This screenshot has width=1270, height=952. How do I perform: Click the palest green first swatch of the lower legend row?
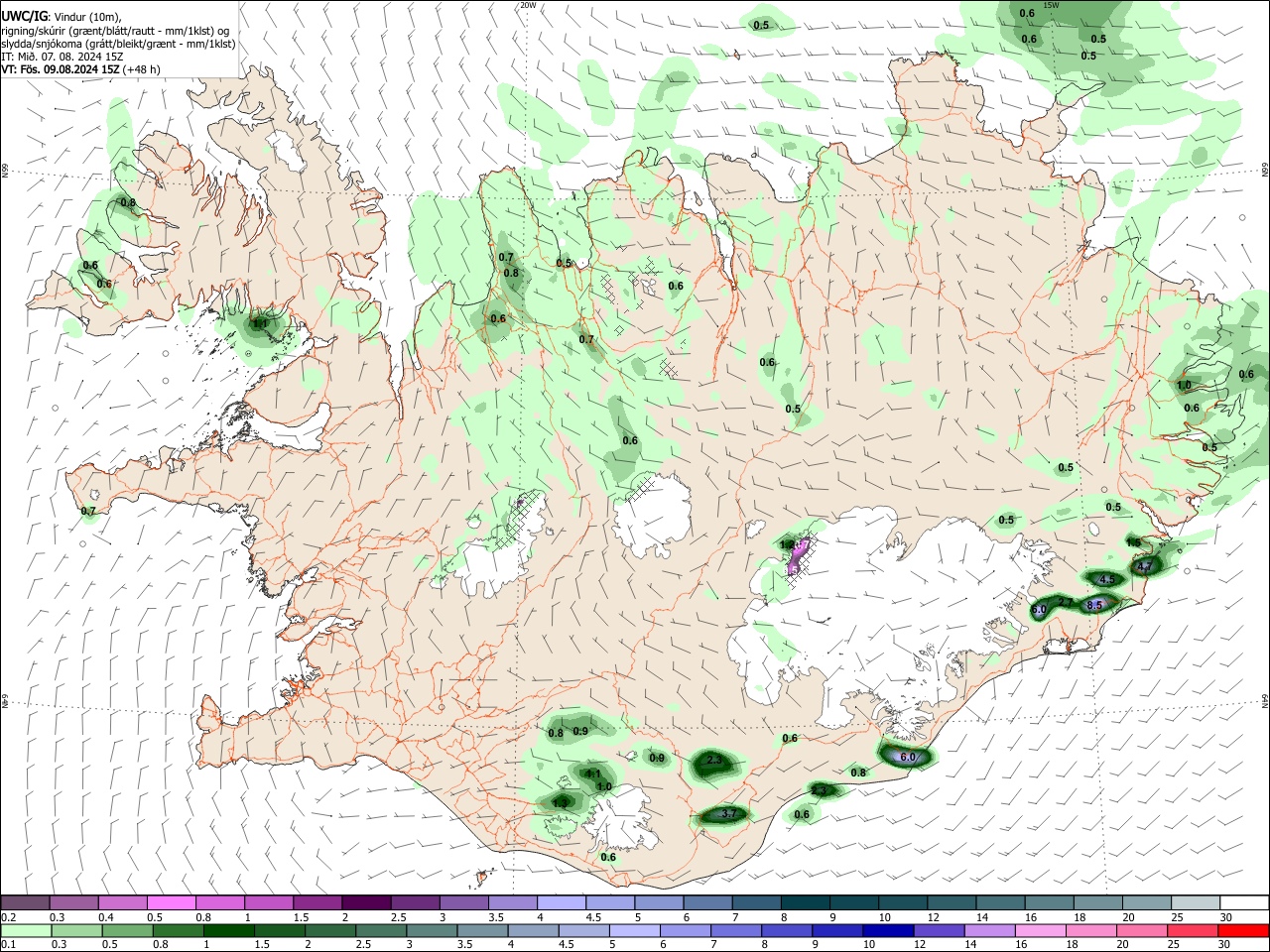27,930
